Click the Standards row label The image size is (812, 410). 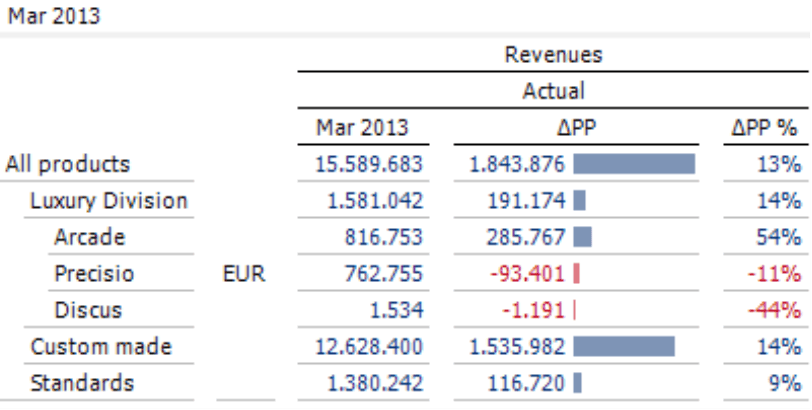tap(82, 383)
